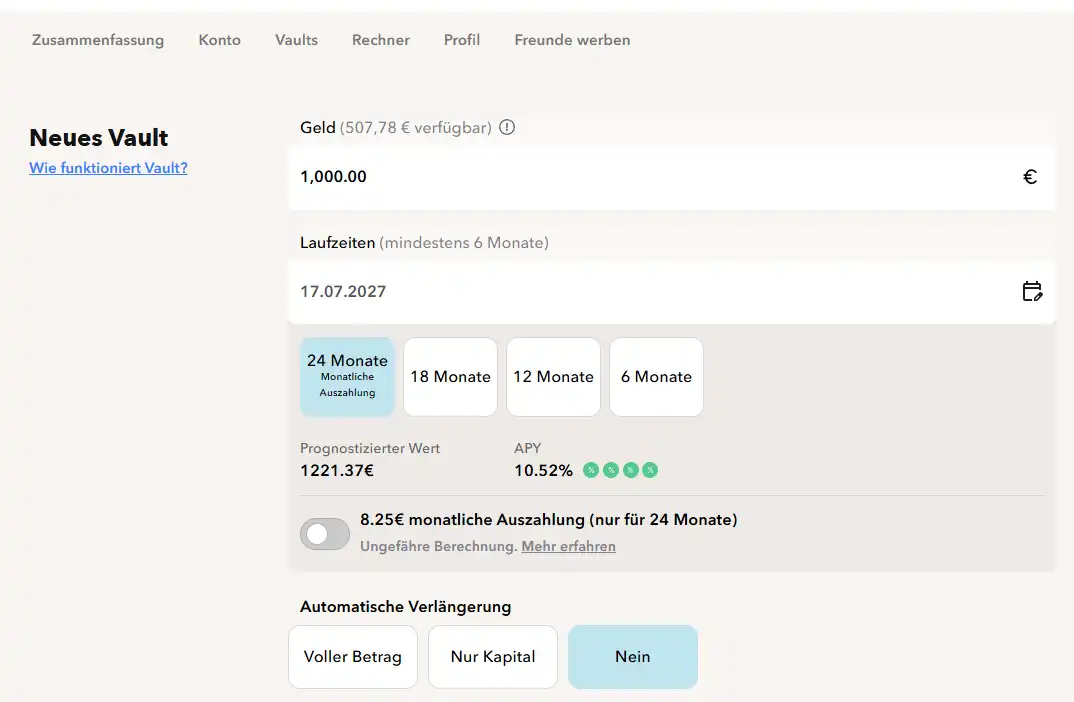Set auto-renewal to Nein
1074x702 pixels.
coord(633,656)
